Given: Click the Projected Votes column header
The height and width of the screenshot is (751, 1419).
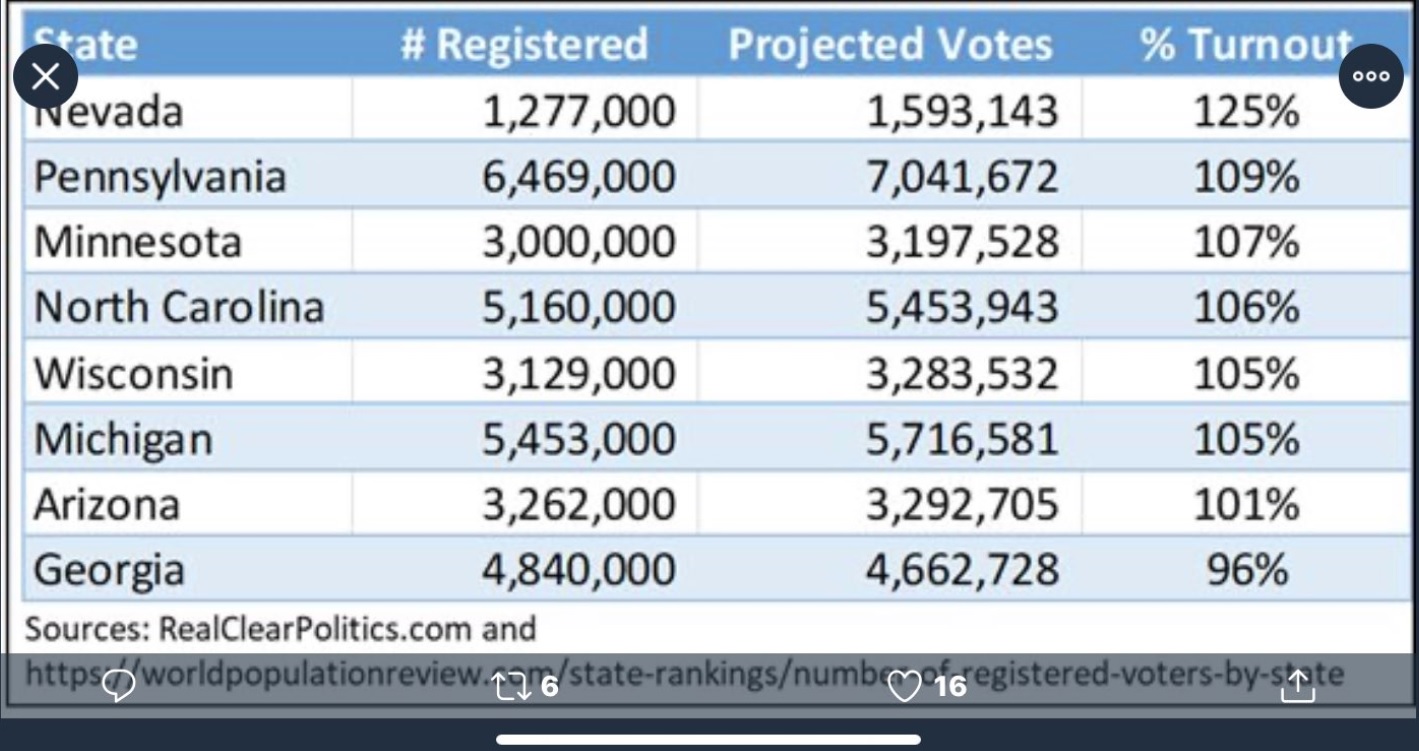Looking at the screenshot, I should [890, 45].
